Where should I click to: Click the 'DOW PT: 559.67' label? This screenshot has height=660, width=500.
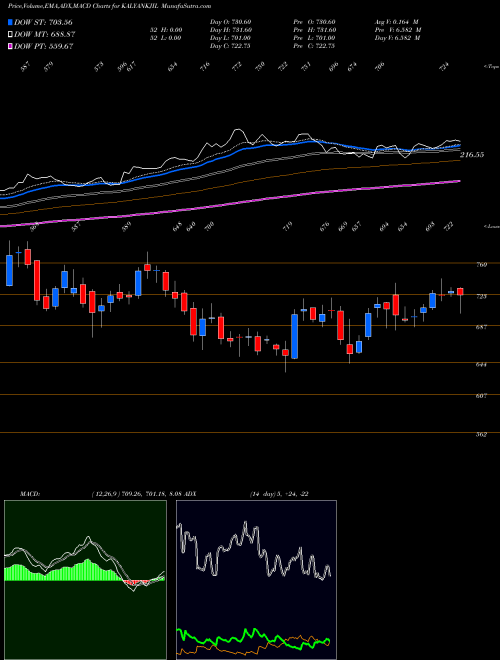click(44, 46)
